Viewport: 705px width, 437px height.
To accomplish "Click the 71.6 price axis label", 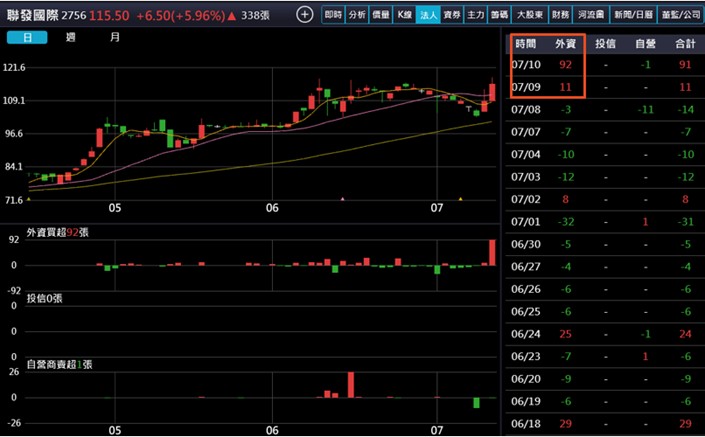I will coord(13,200).
